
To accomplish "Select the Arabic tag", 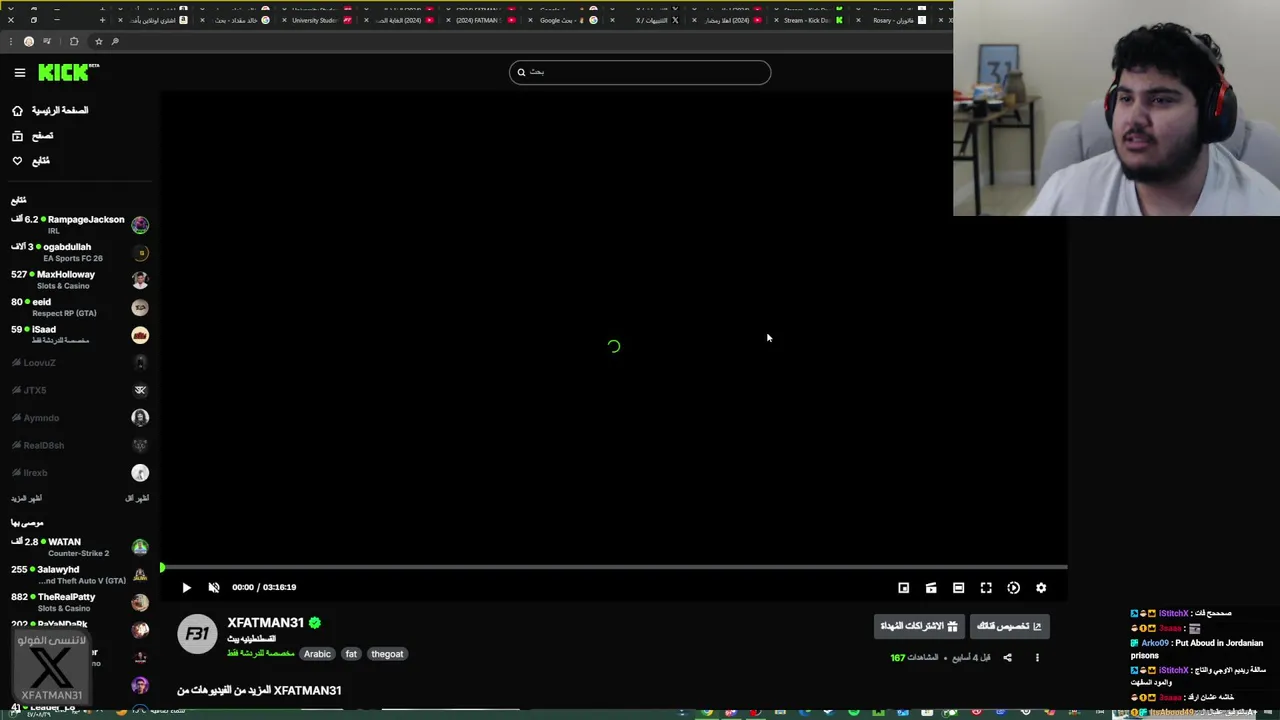I will 317,654.
